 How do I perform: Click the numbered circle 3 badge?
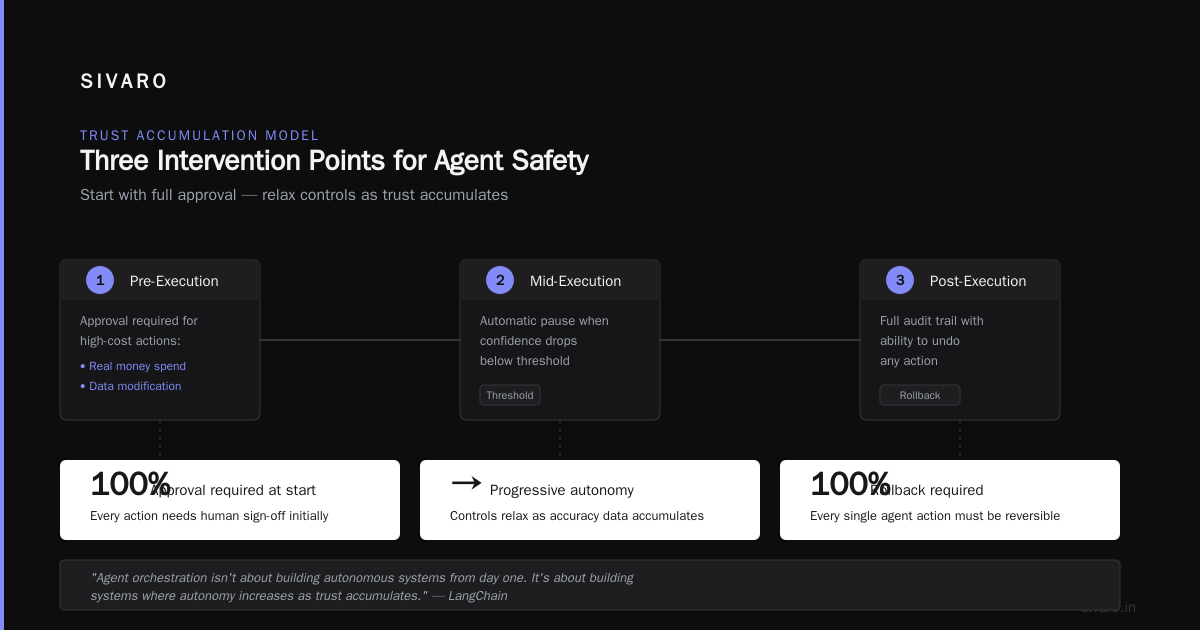(x=900, y=280)
